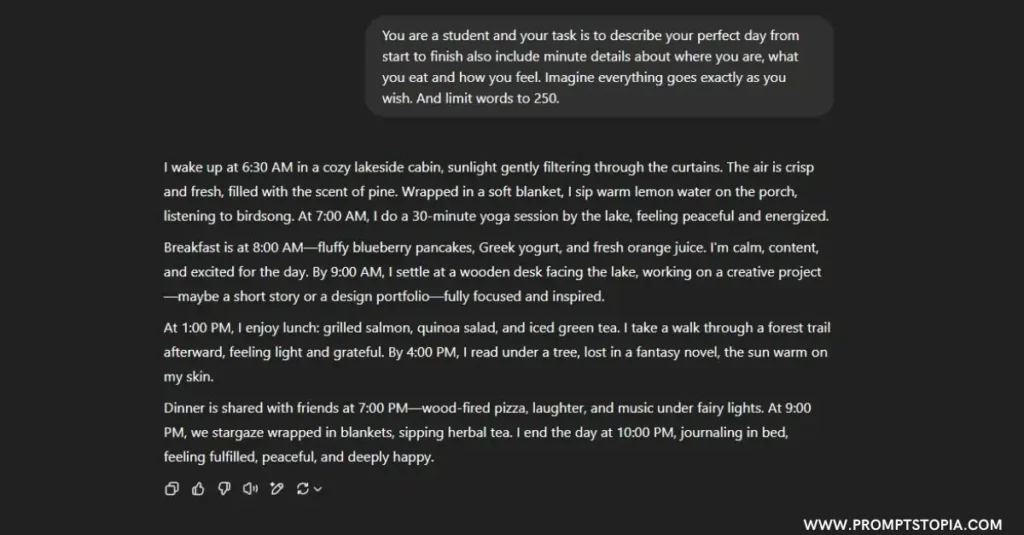The height and width of the screenshot is (535, 1024).
Task: Click the line starting 'At 1:00 PM, I enjoy lunch'
Action: (x=496, y=328)
